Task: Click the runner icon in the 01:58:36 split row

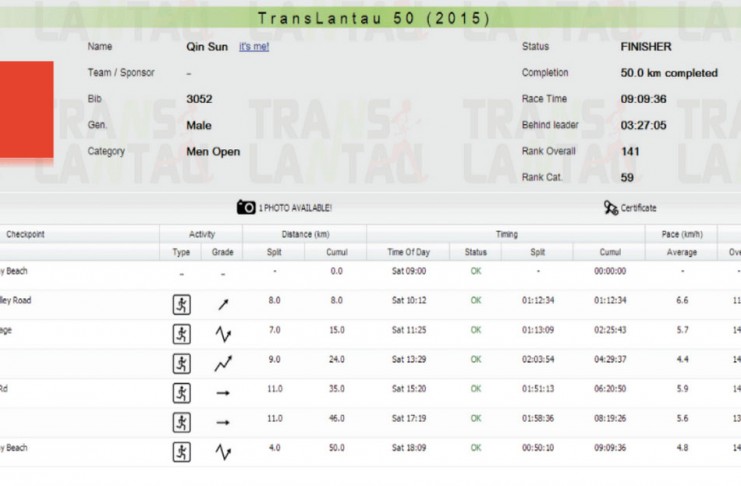Action: click(181, 423)
